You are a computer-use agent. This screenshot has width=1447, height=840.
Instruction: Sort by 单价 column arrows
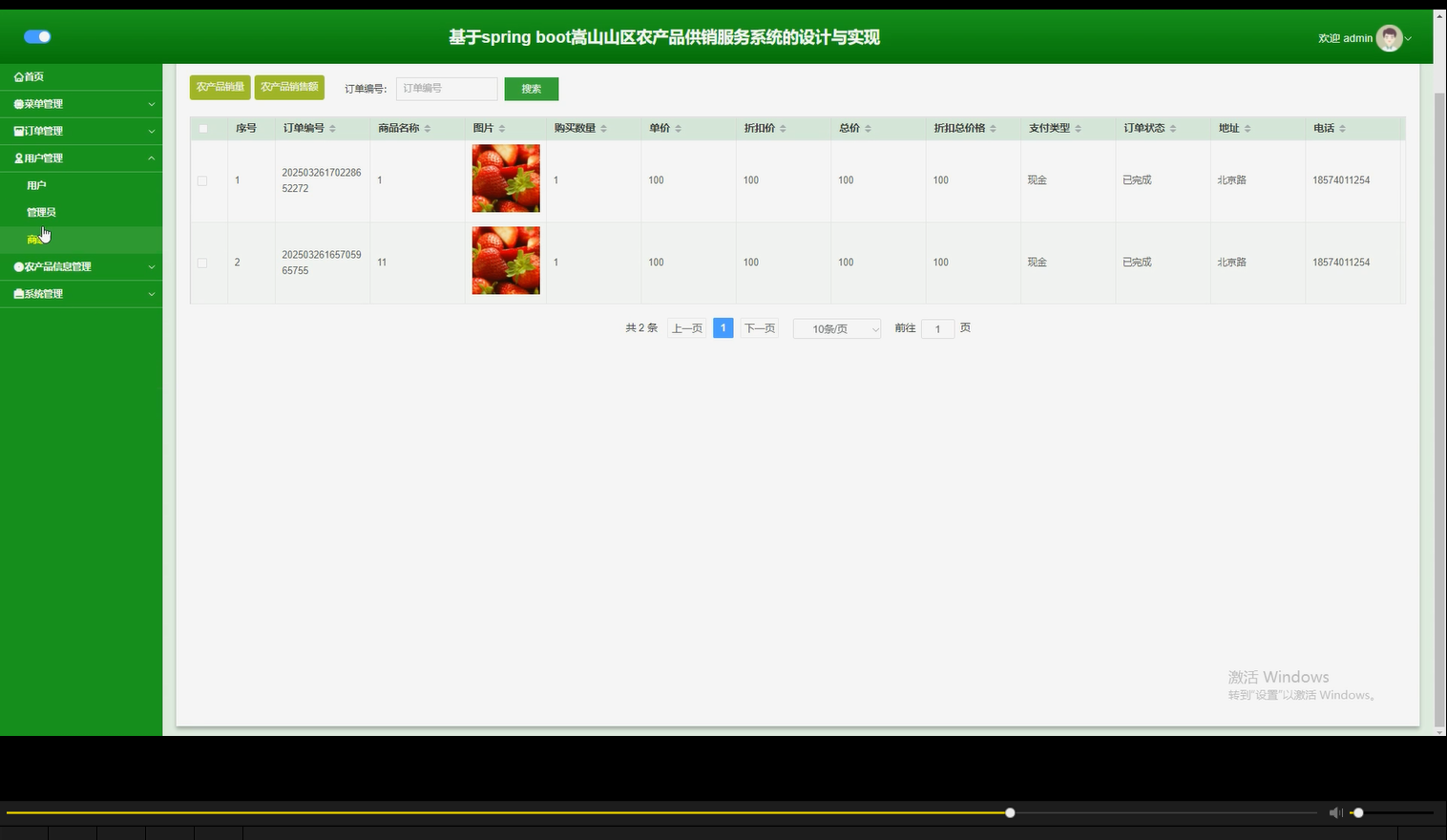click(678, 129)
